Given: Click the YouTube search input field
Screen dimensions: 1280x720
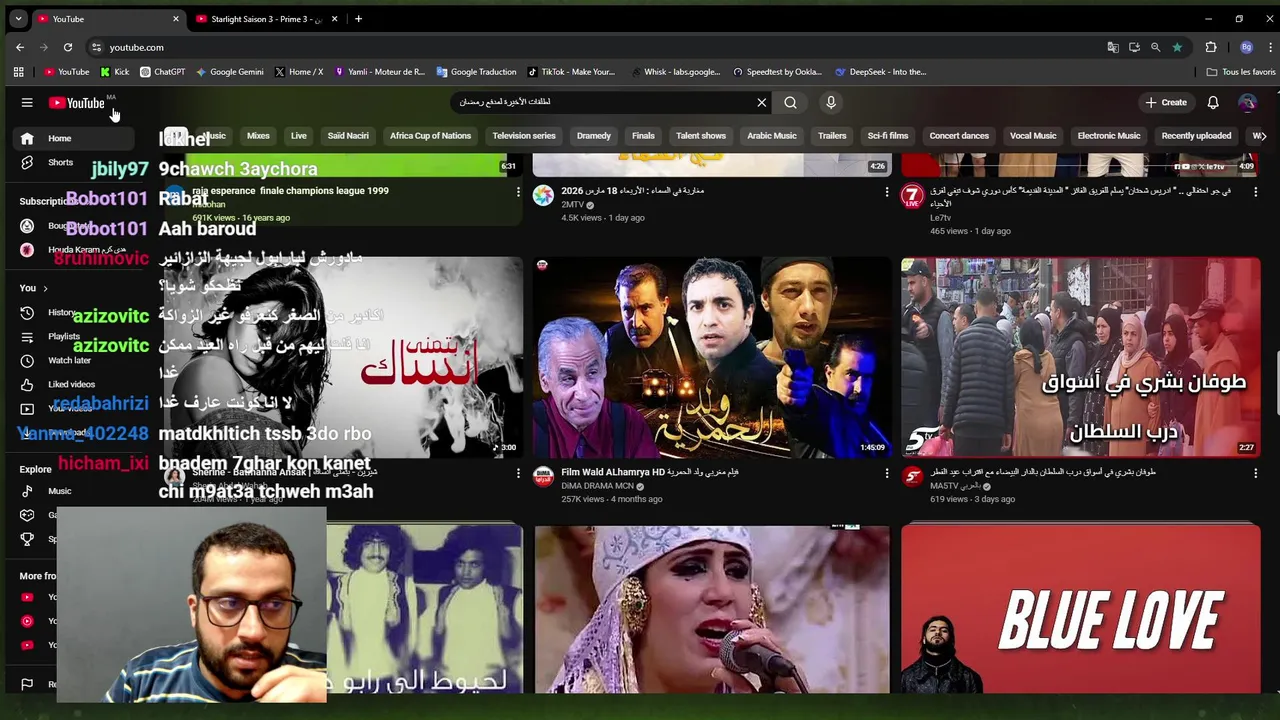Looking at the screenshot, I should pyautogui.click(x=605, y=102).
